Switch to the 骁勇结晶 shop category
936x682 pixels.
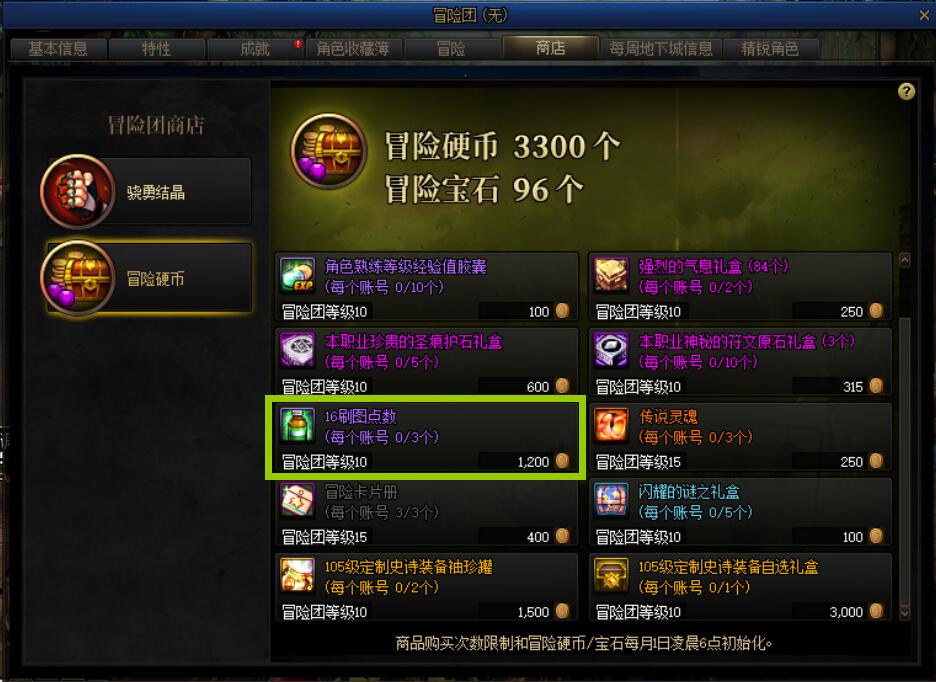pyautogui.click(x=147, y=192)
